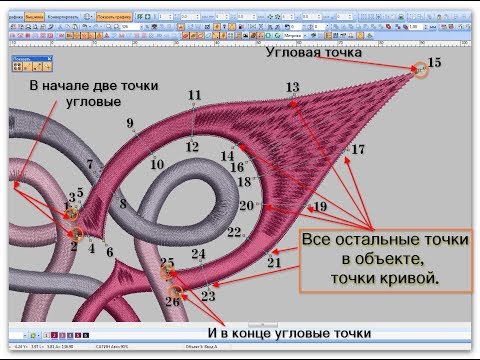This screenshot has height=360, width=480.
Task: Click the first green icon right of Показать графику
Action: pos(140,16)
